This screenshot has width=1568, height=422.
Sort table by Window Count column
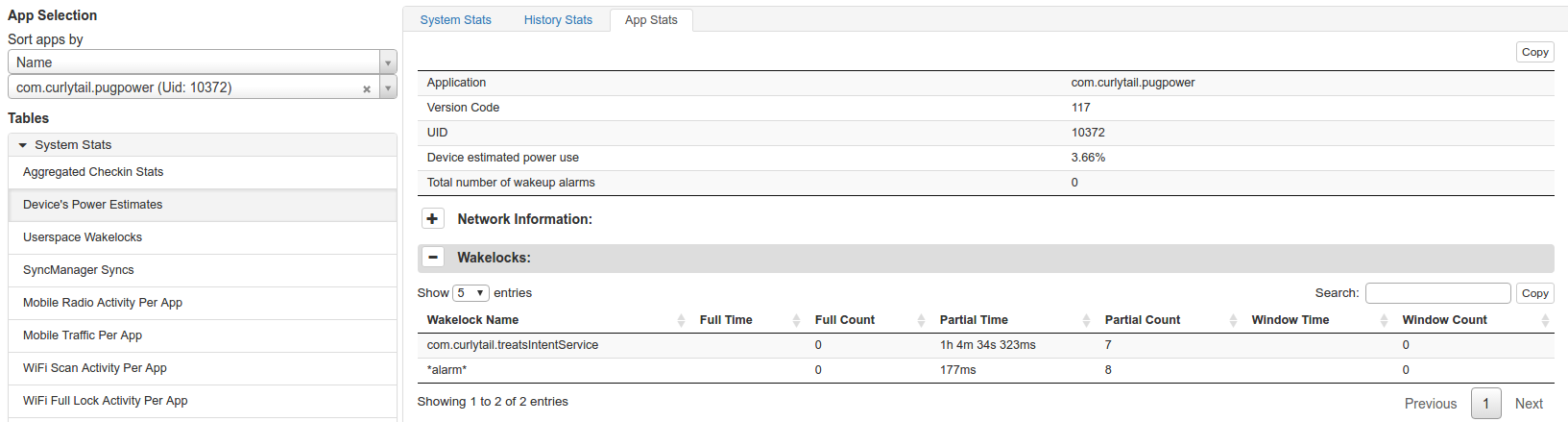(1444, 320)
